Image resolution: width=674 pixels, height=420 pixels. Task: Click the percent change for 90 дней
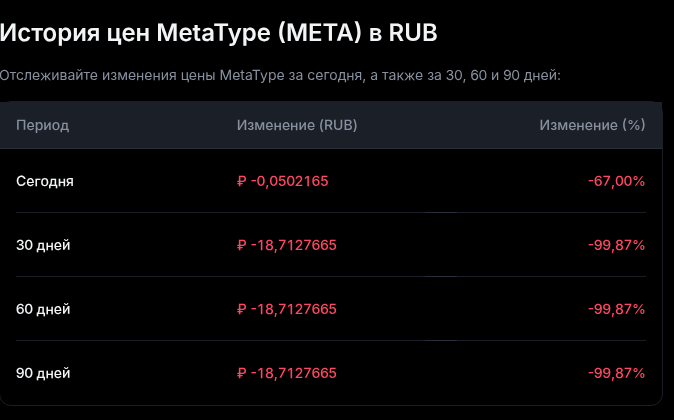[x=616, y=373]
